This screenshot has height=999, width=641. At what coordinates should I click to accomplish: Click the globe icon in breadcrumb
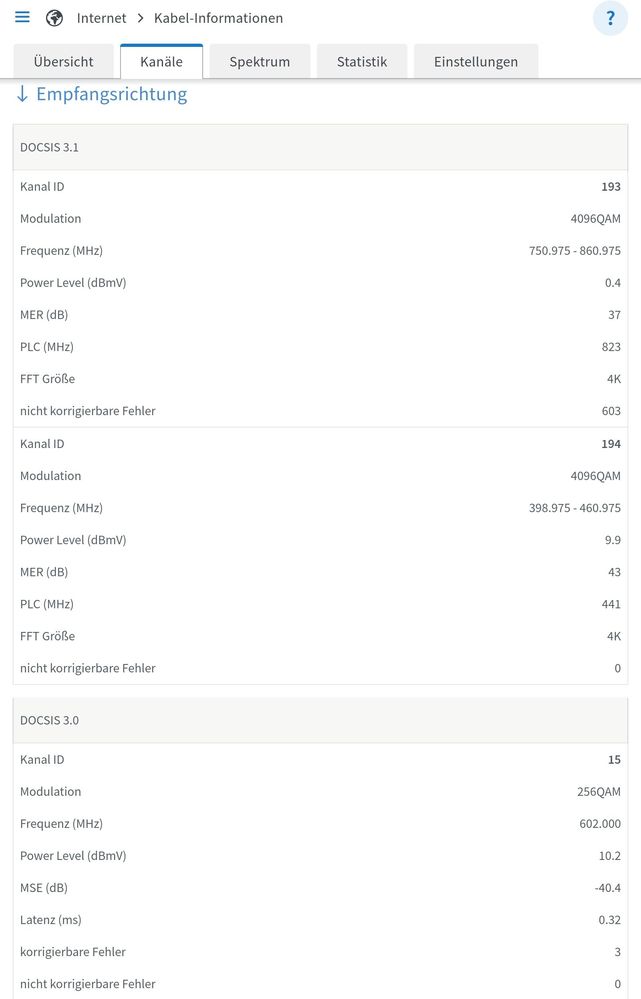point(55,18)
